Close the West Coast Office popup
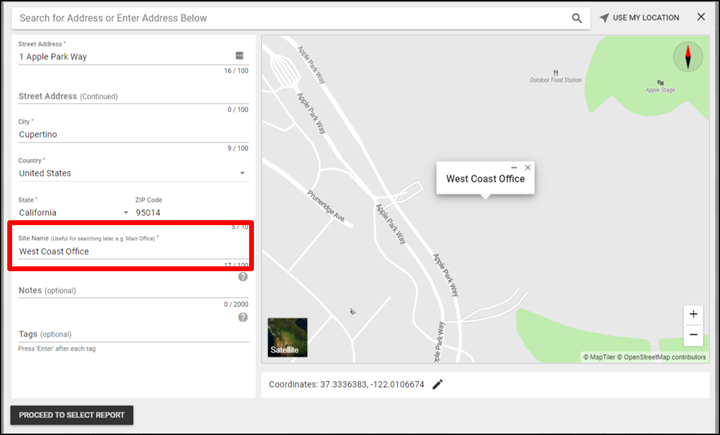 pos(528,167)
